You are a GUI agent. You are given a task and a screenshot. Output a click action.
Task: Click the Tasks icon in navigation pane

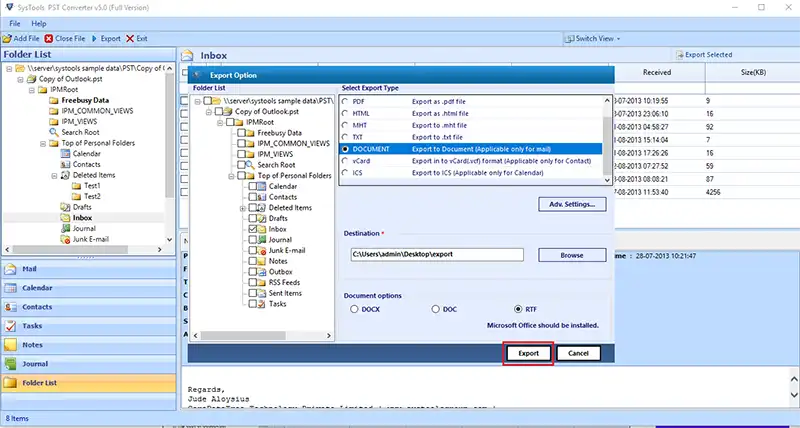pos(10,326)
